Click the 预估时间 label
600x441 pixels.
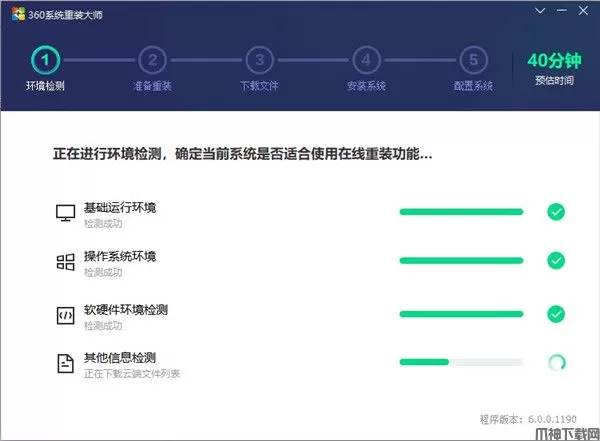pos(554,80)
